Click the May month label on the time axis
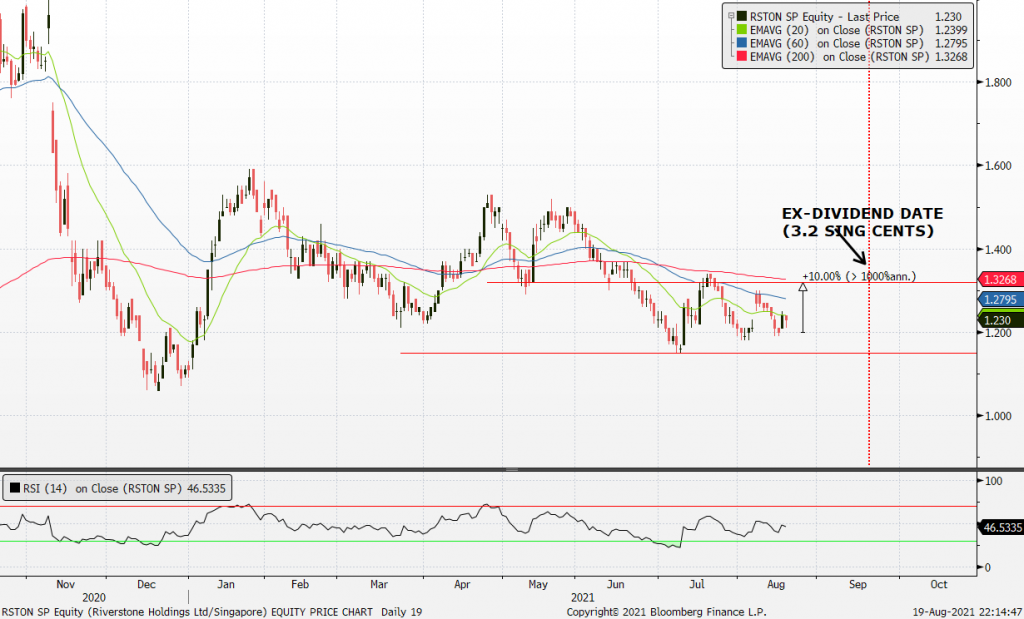Viewport: 1024px width, 619px height. pyautogui.click(x=538, y=584)
